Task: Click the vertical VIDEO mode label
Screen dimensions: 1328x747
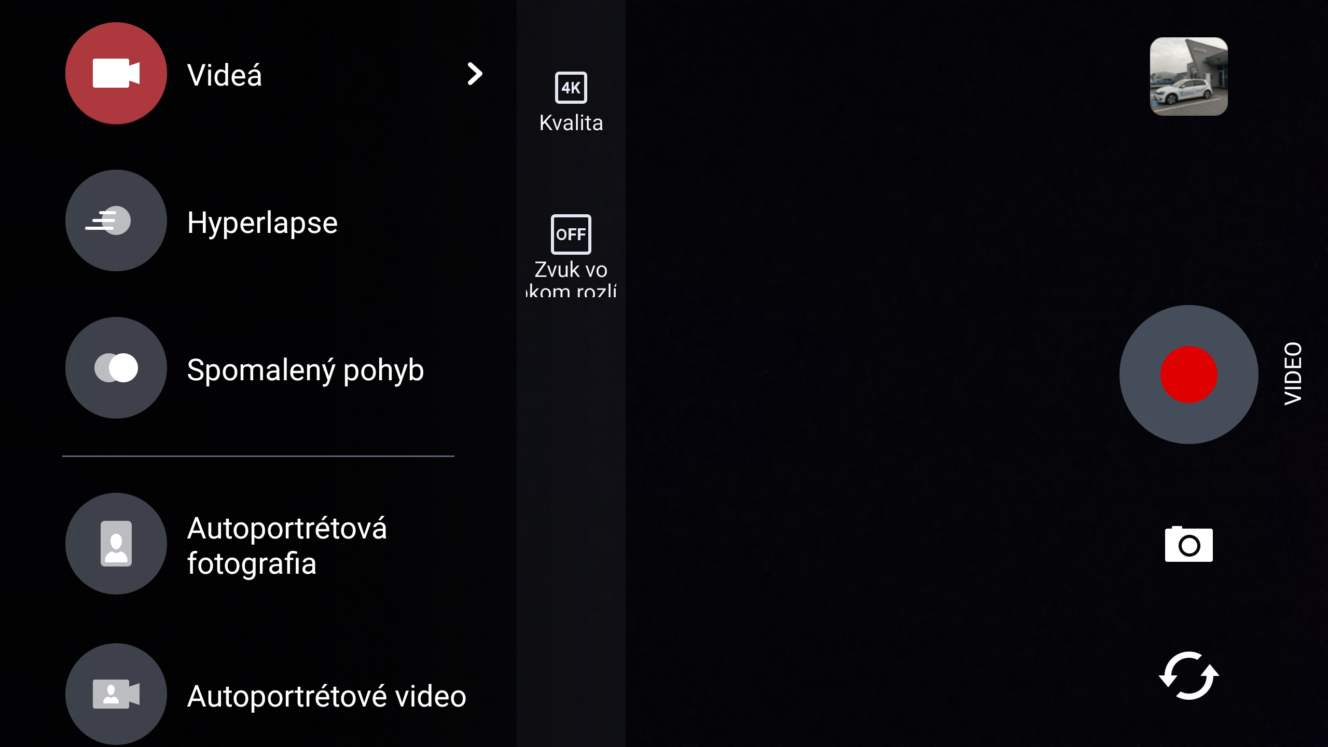Action: tap(1293, 373)
